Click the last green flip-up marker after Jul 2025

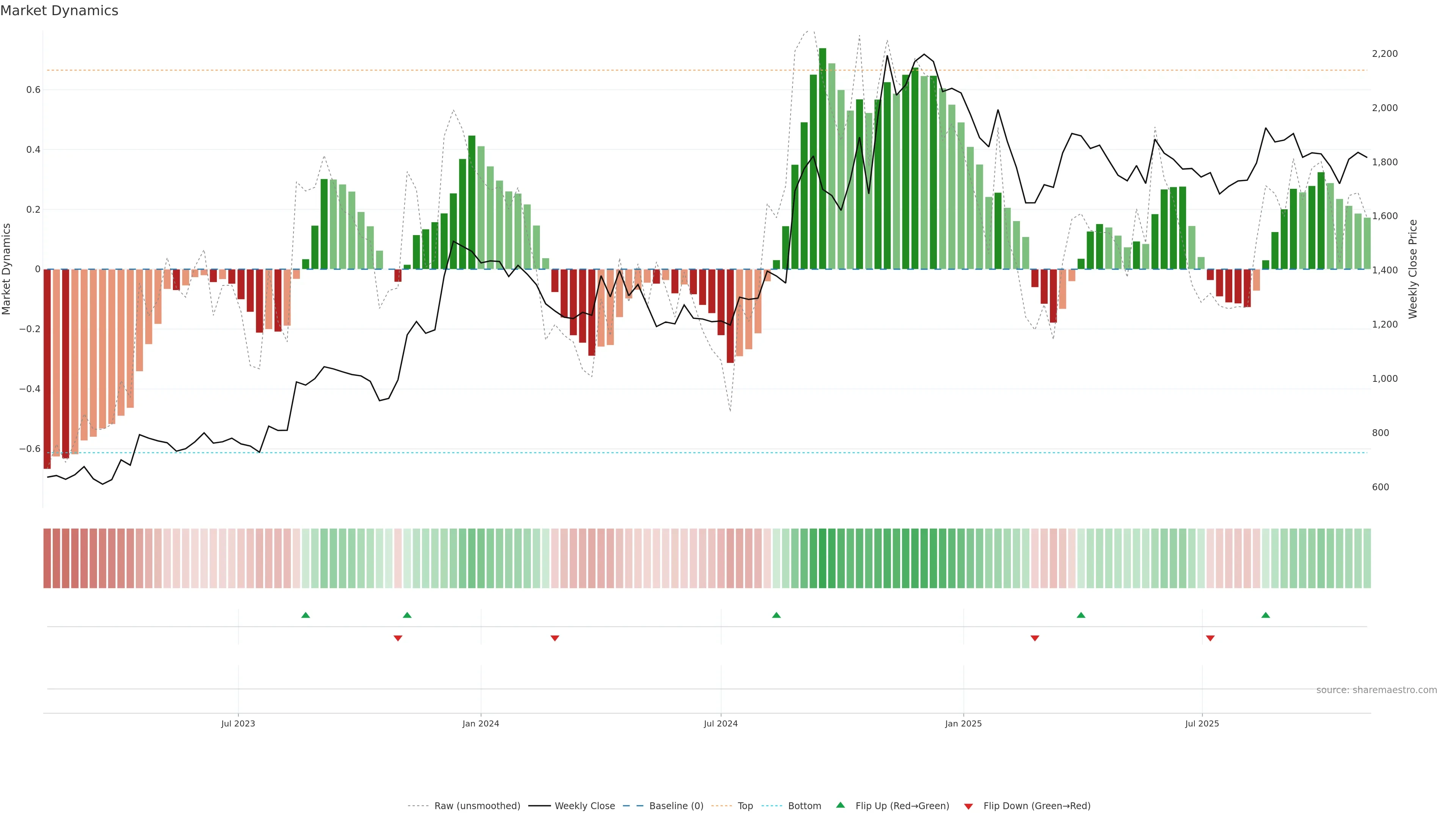pos(1266,615)
